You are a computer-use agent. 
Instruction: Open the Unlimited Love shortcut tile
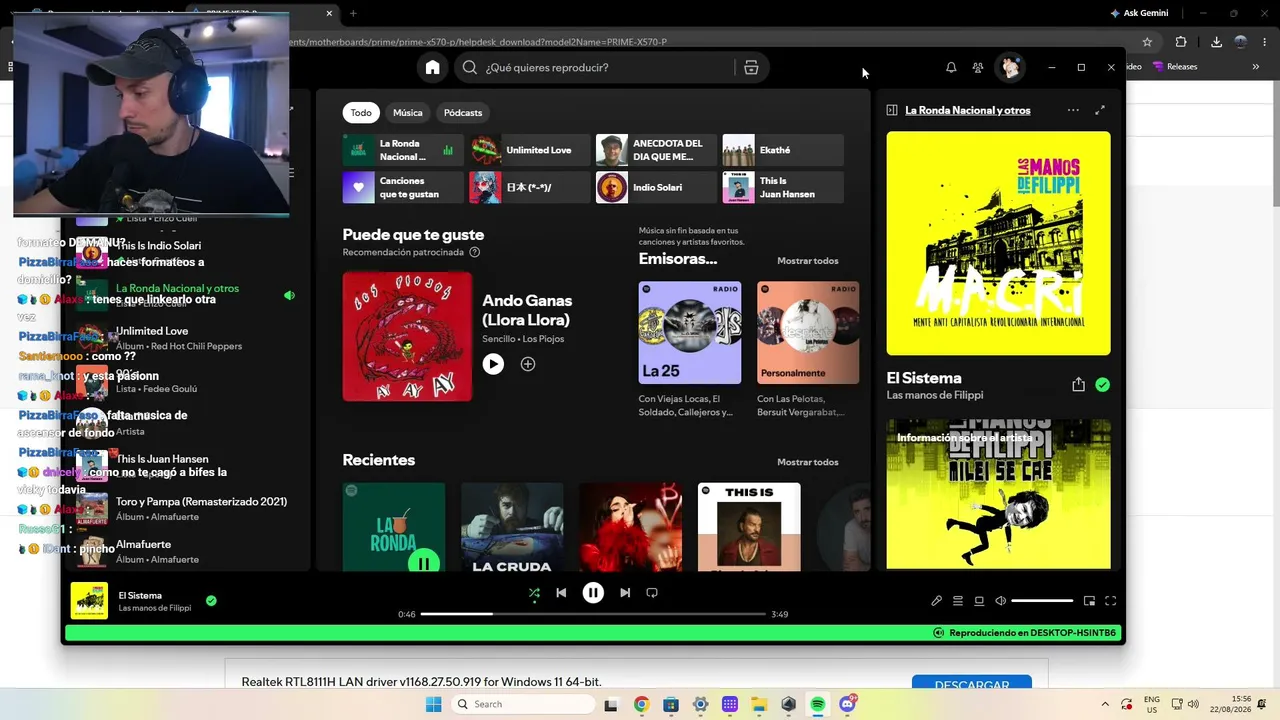(x=530, y=150)
